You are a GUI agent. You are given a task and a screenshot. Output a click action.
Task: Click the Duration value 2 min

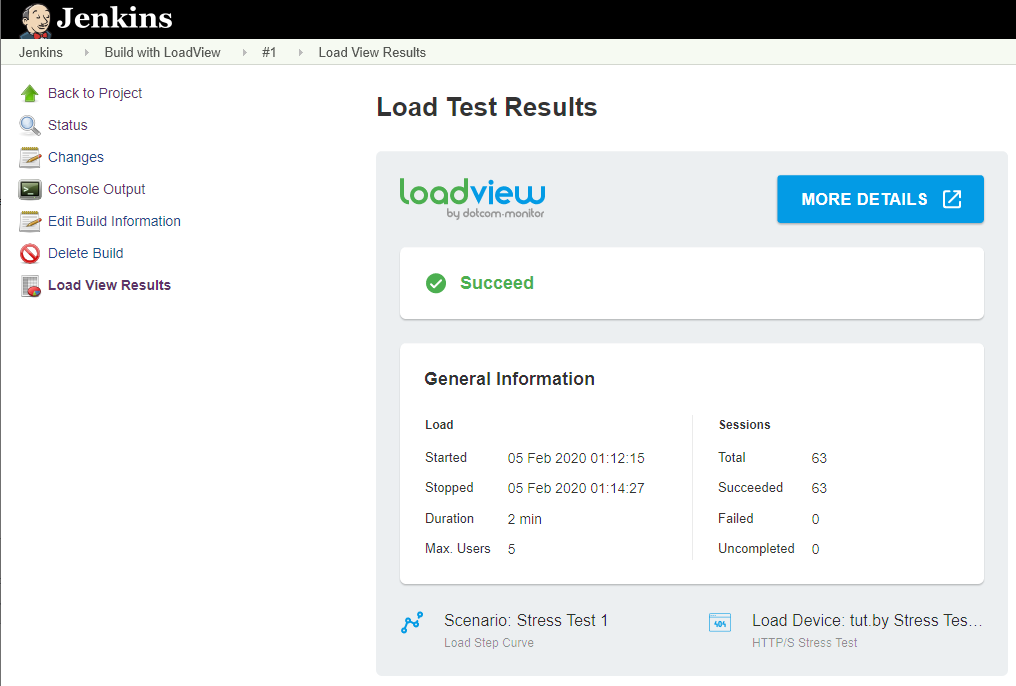[525, 519]
